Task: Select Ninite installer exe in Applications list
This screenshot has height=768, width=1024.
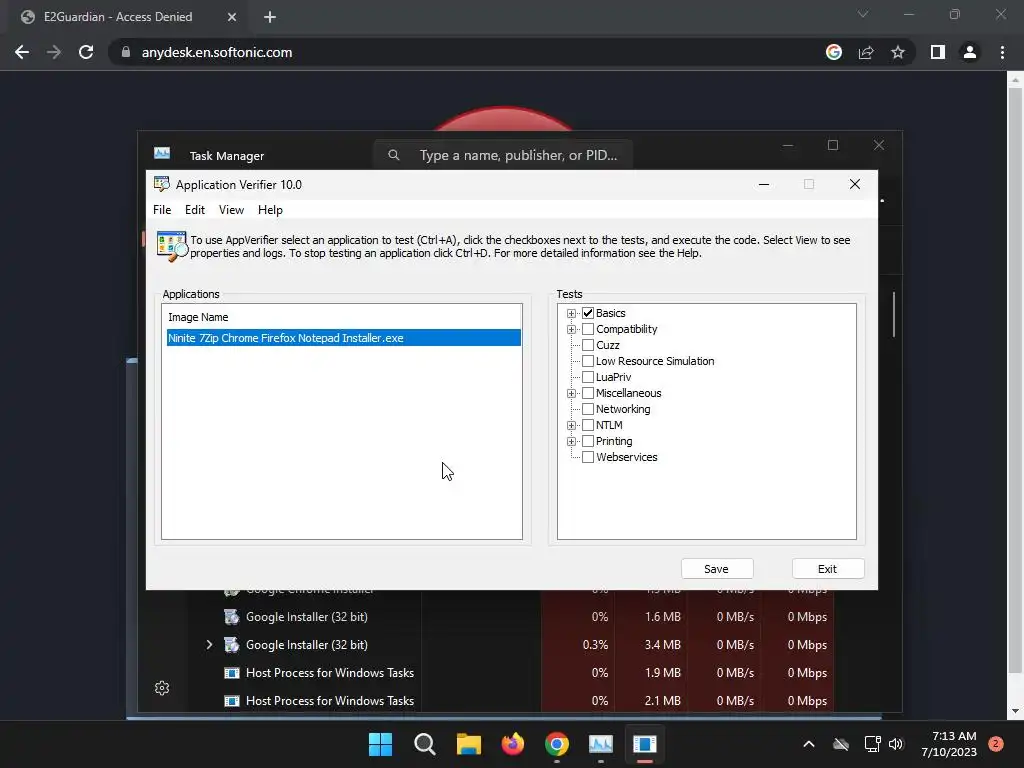Action: point(344,338)
